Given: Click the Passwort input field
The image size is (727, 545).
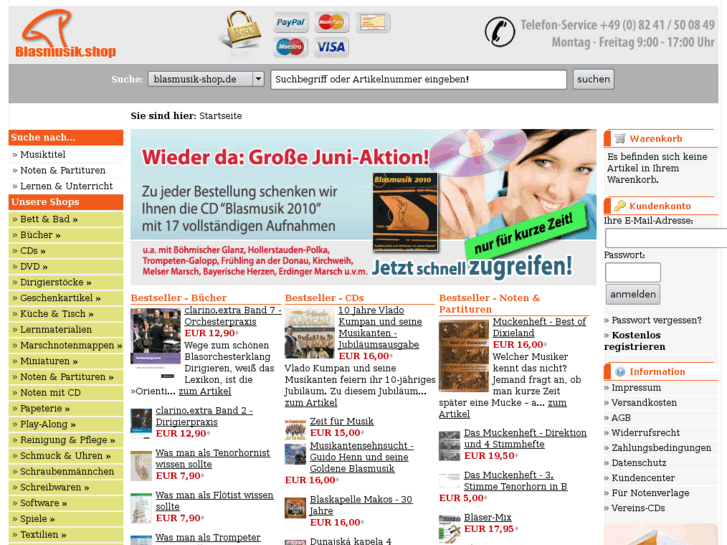Looking at the screenshot, I should (x=633, y=272).
